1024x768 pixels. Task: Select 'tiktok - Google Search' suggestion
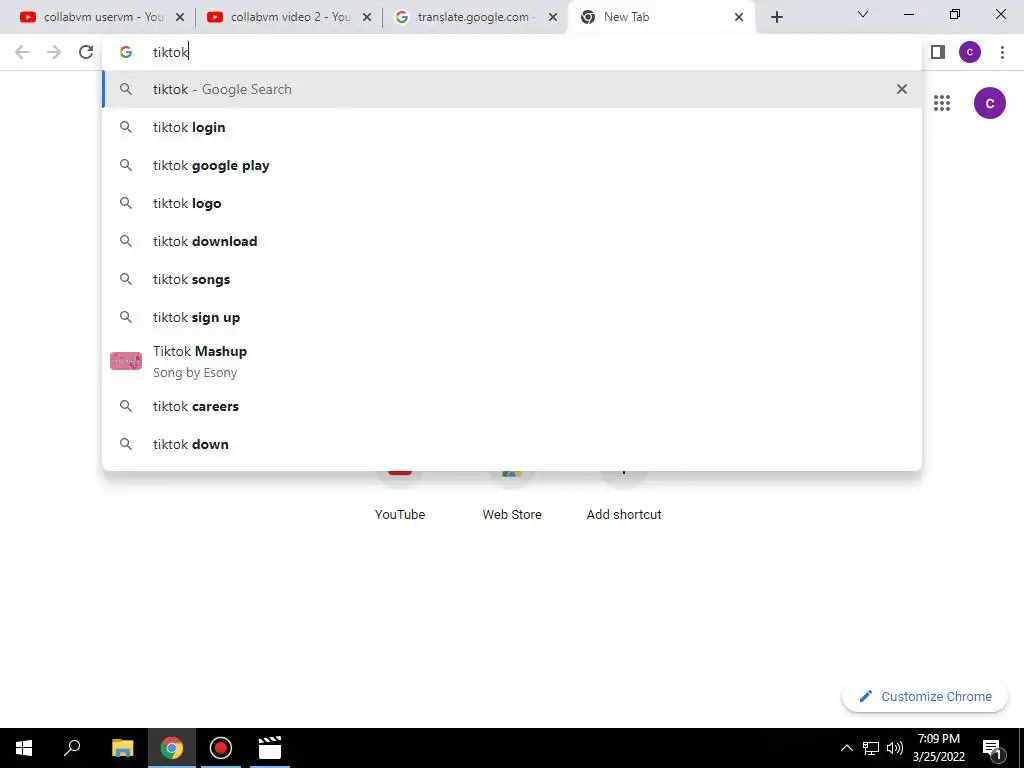click(512, 89)
